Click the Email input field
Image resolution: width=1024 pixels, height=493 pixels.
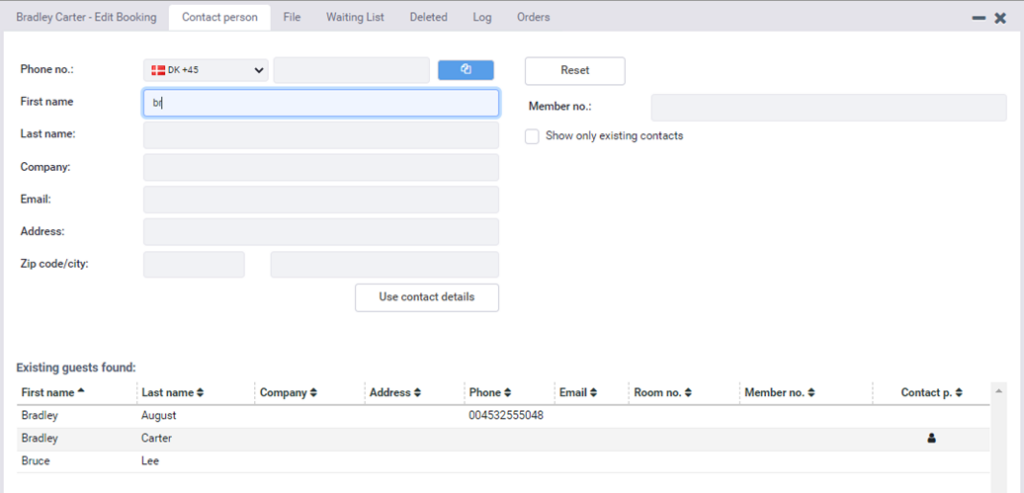(321, 200)
